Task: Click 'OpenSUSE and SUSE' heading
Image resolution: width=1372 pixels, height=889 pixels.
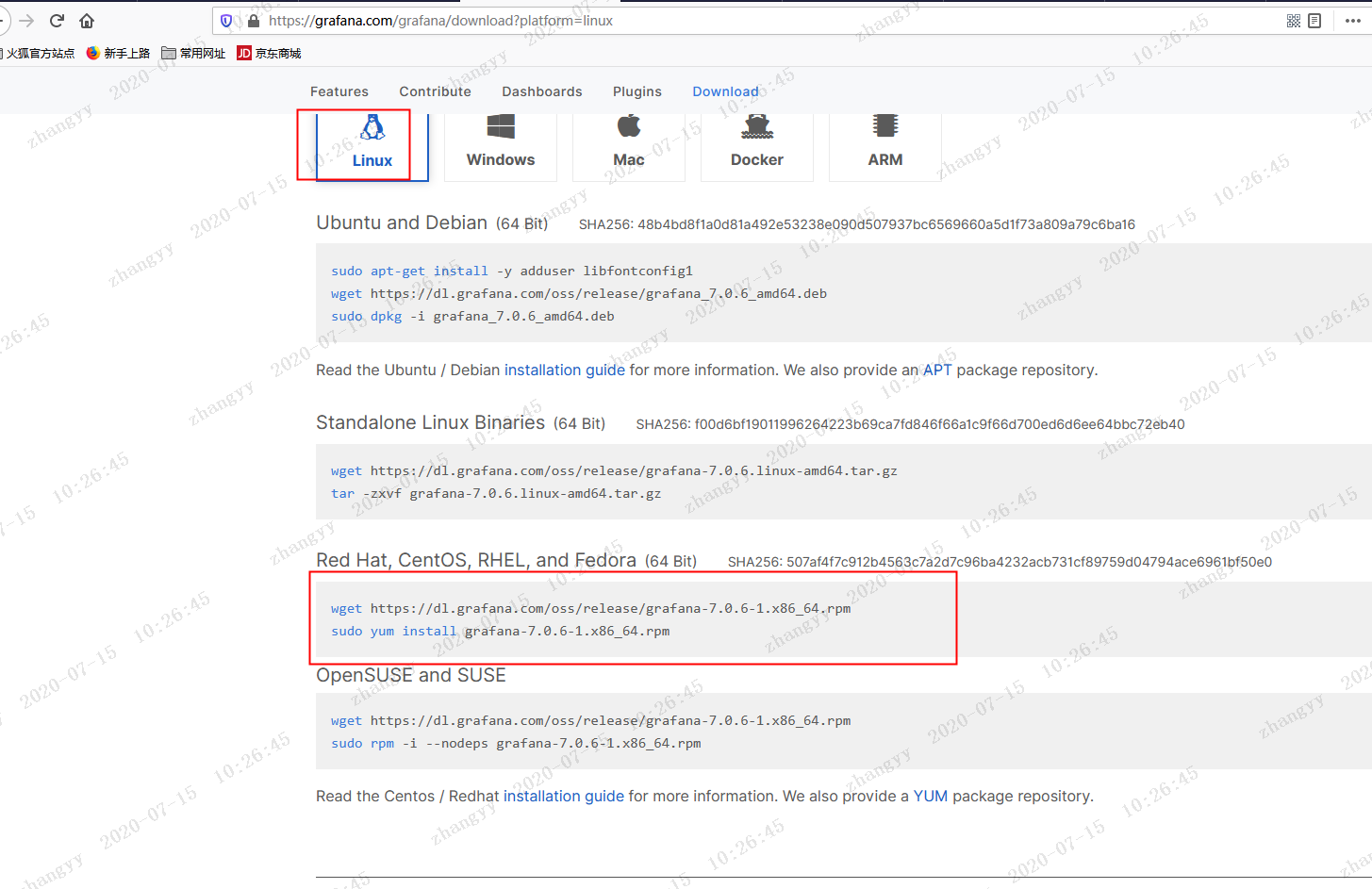Action: coord(411,675)
